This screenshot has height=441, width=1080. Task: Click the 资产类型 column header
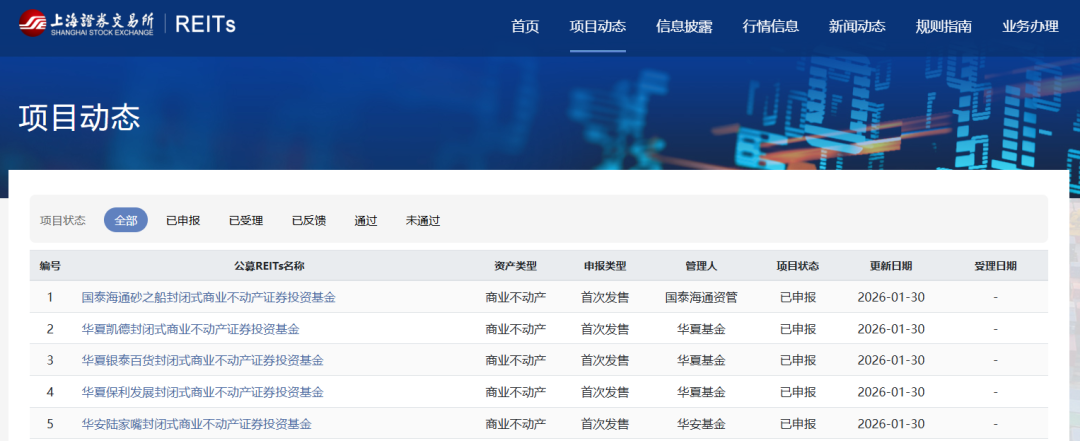tap(516, 266)
